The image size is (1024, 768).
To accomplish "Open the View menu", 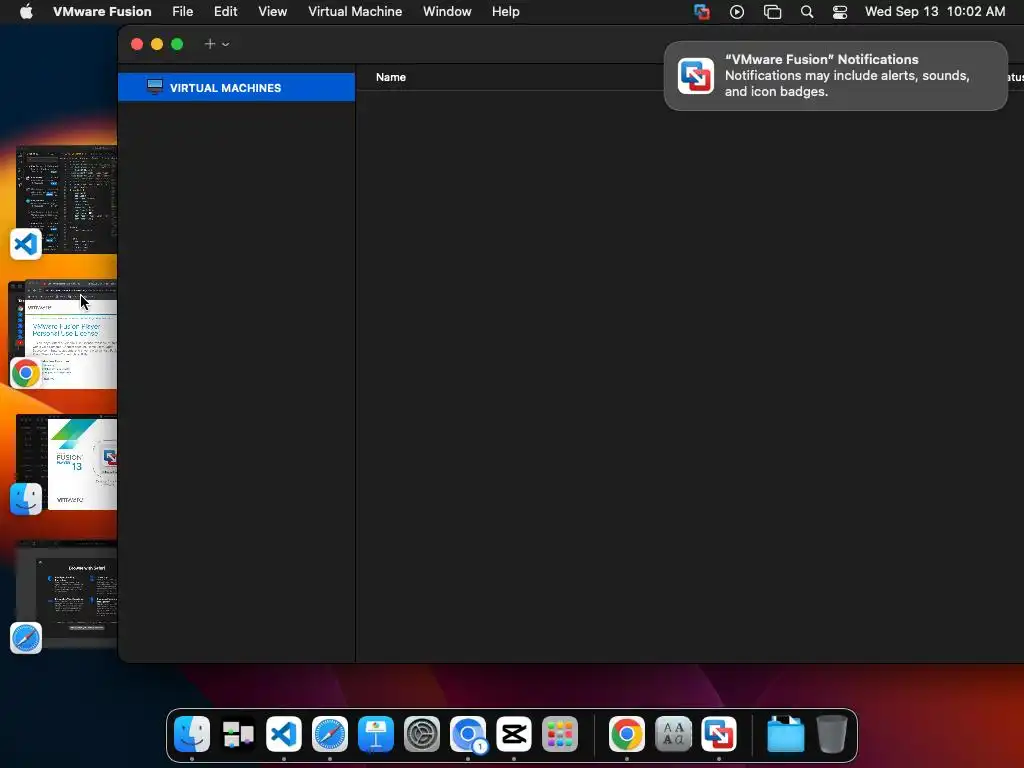I will click(x=272, y=11).
